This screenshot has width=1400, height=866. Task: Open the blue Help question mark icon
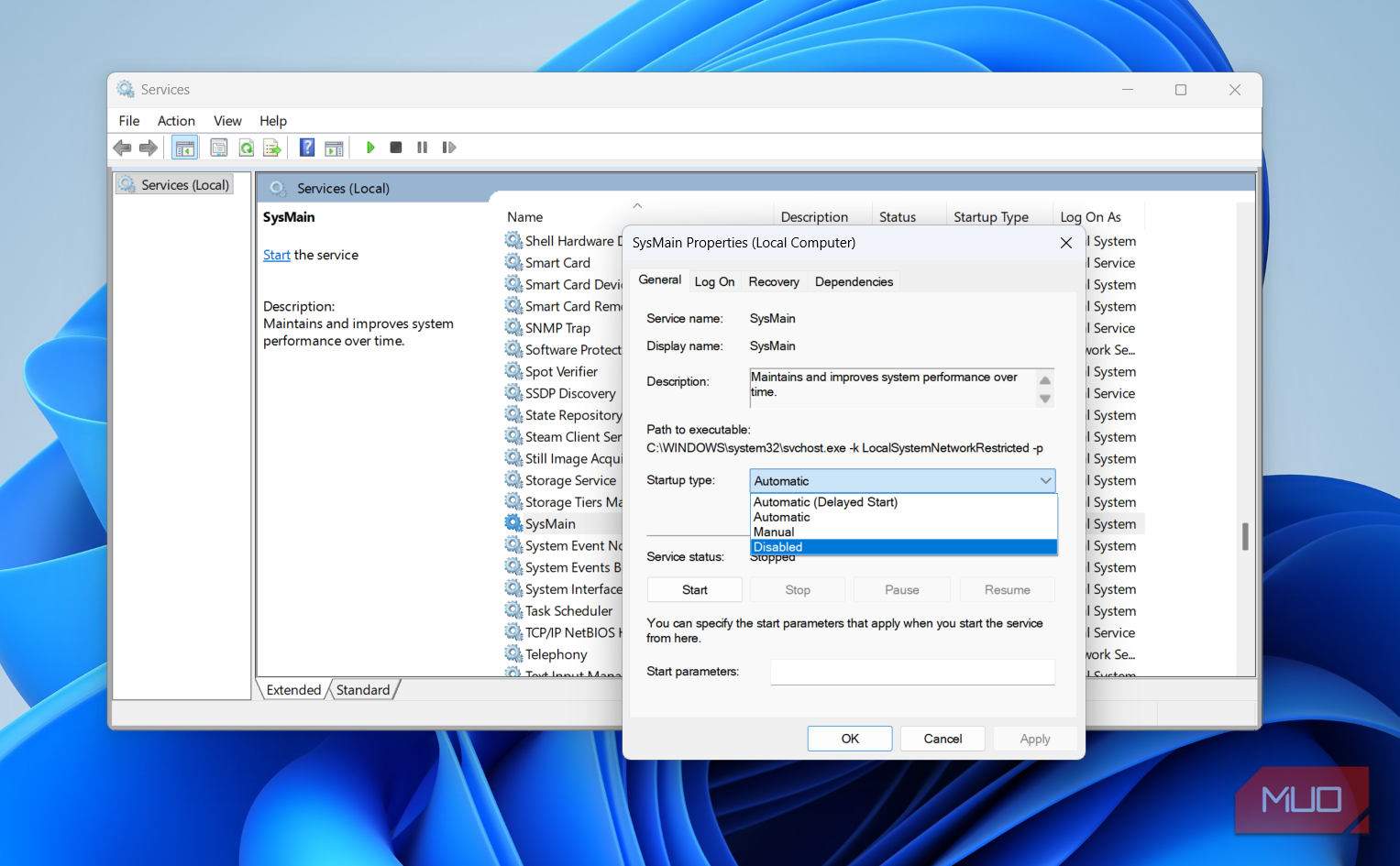coord(307,148)
